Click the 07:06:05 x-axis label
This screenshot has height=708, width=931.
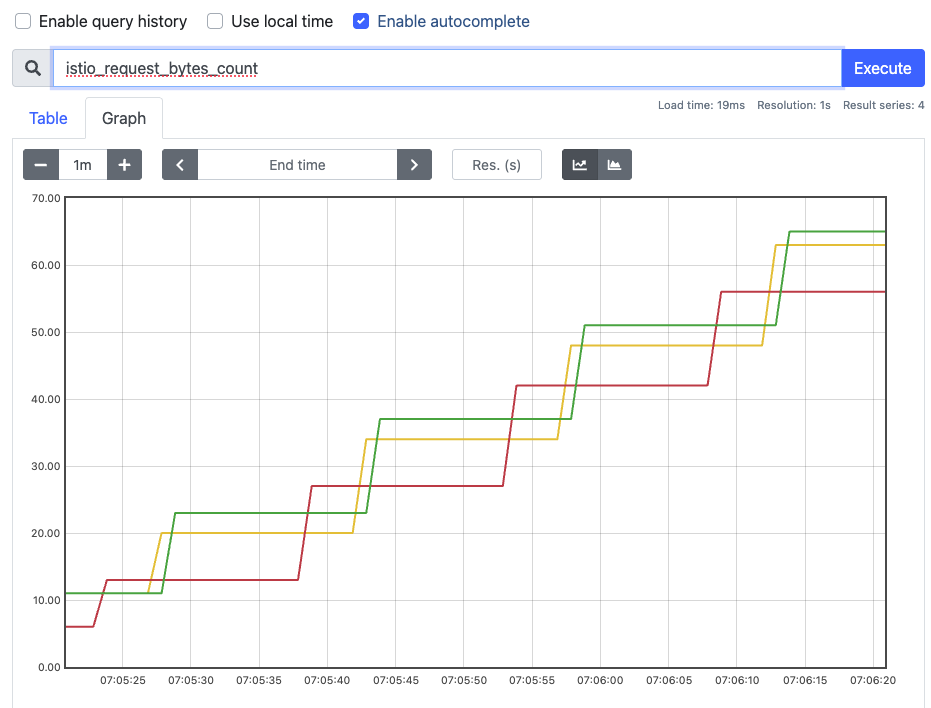tap(669, 681)
